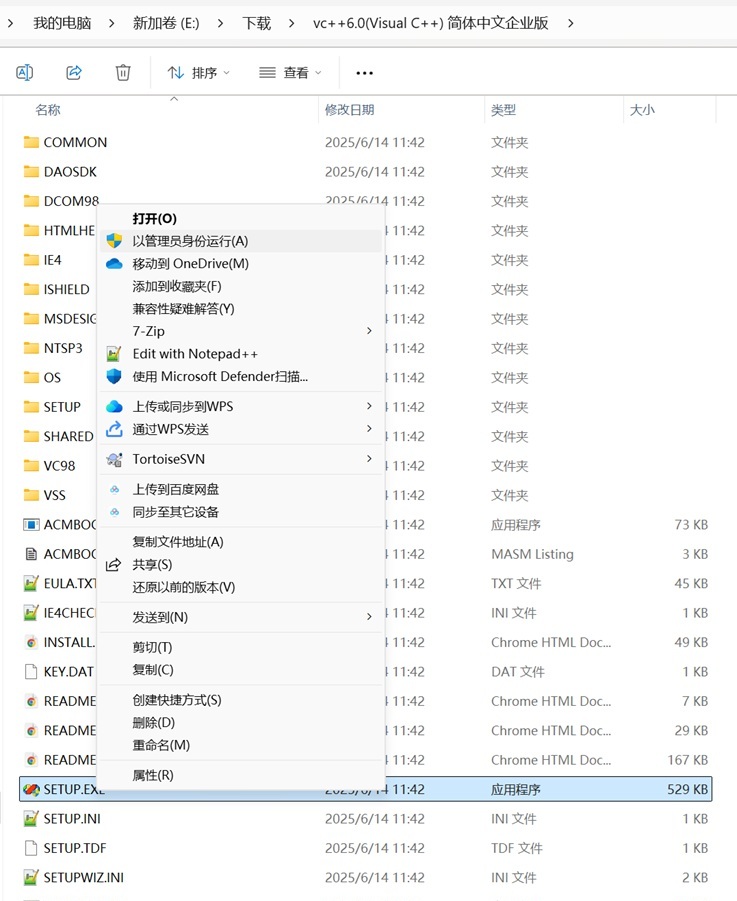Select the VC98 folder row
This screenshot has width=737, height=901.
point(366,465)
